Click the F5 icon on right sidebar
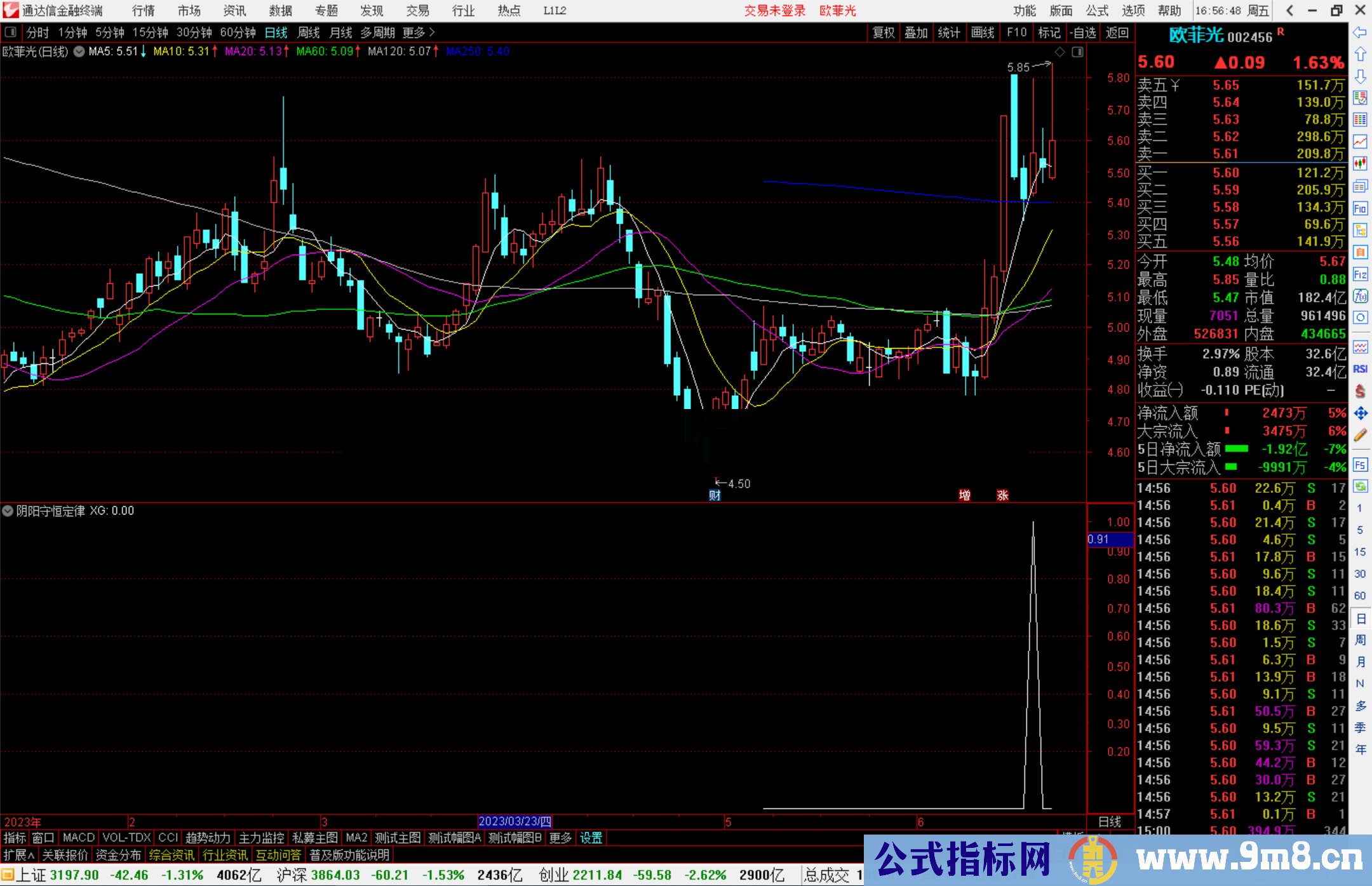 coord(1361,466)
